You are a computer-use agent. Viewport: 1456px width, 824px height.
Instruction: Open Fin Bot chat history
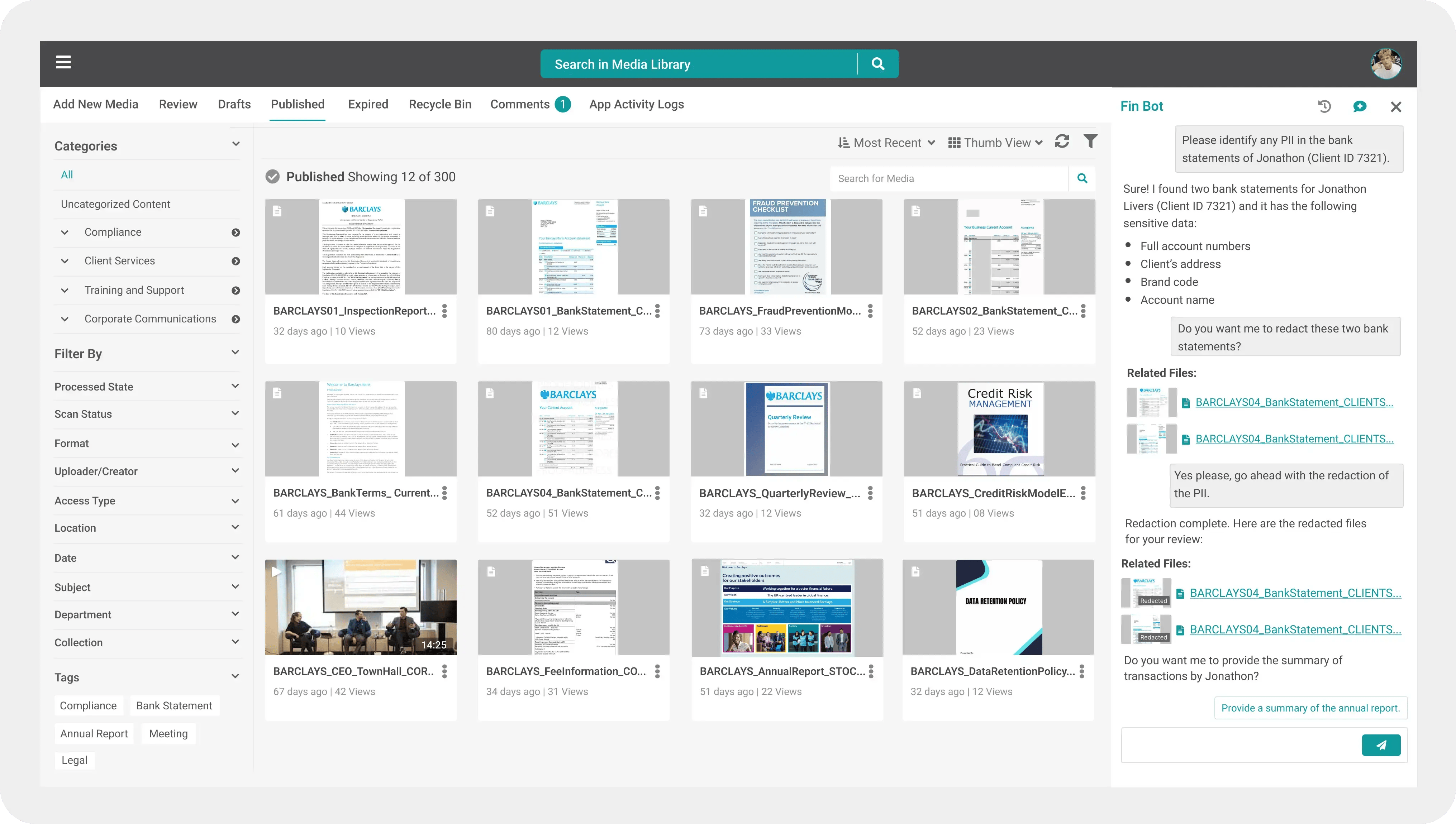(x=1324, y=106)
